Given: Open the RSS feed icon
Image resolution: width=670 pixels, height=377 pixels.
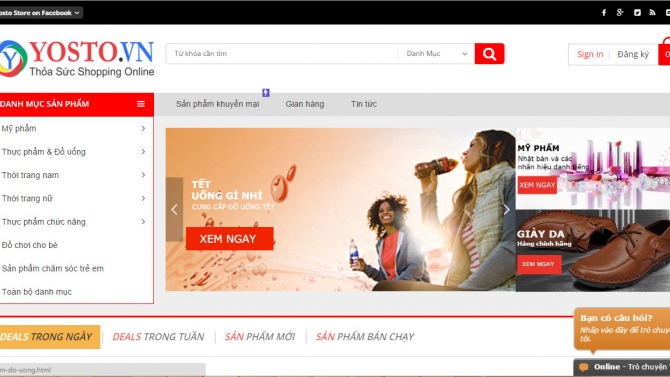Looking at the screenshot, I should click(x=652, y=13).
